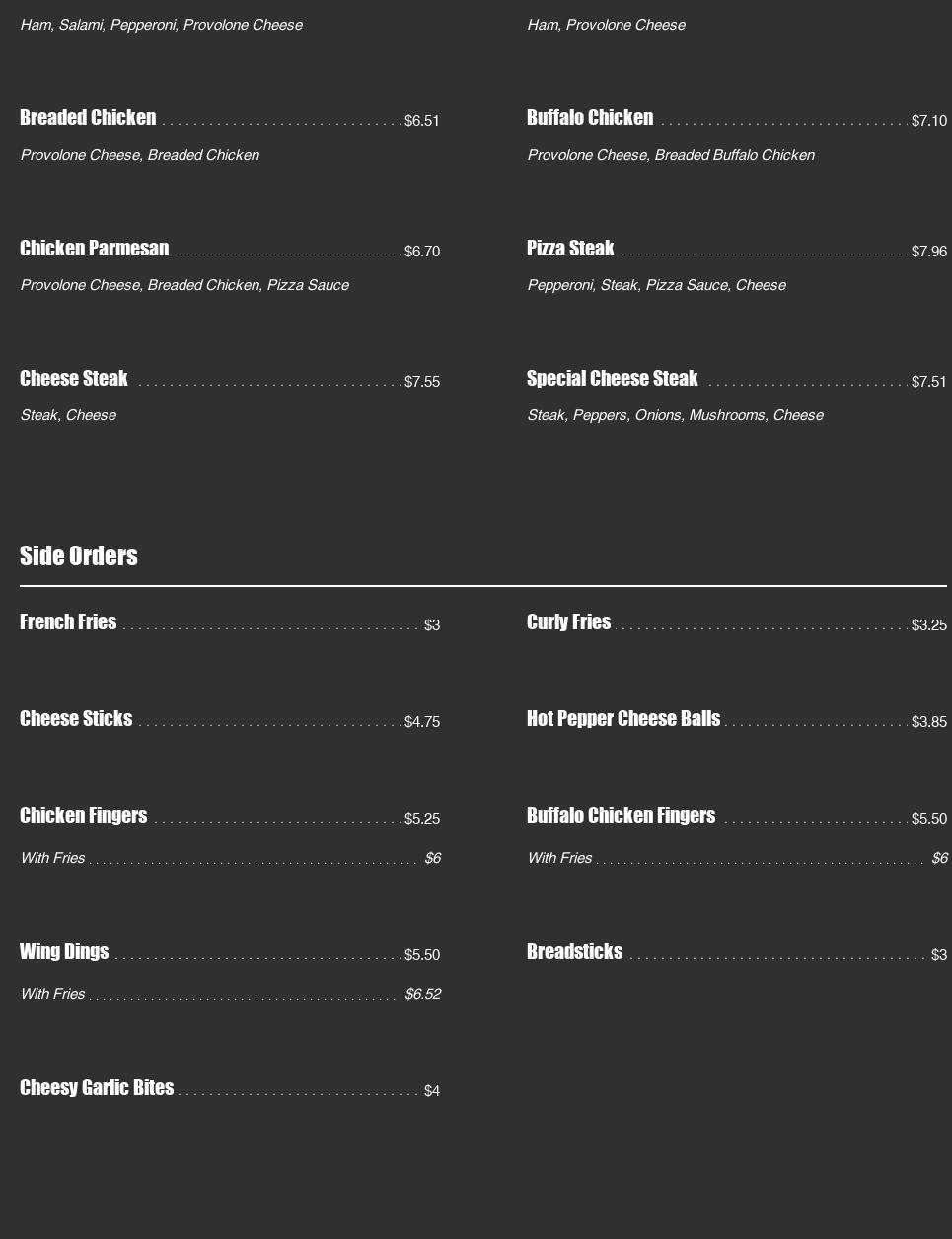Choose the Special Cheese Steak heading
Screen dimensions: 952x1239
click(612, 379)
